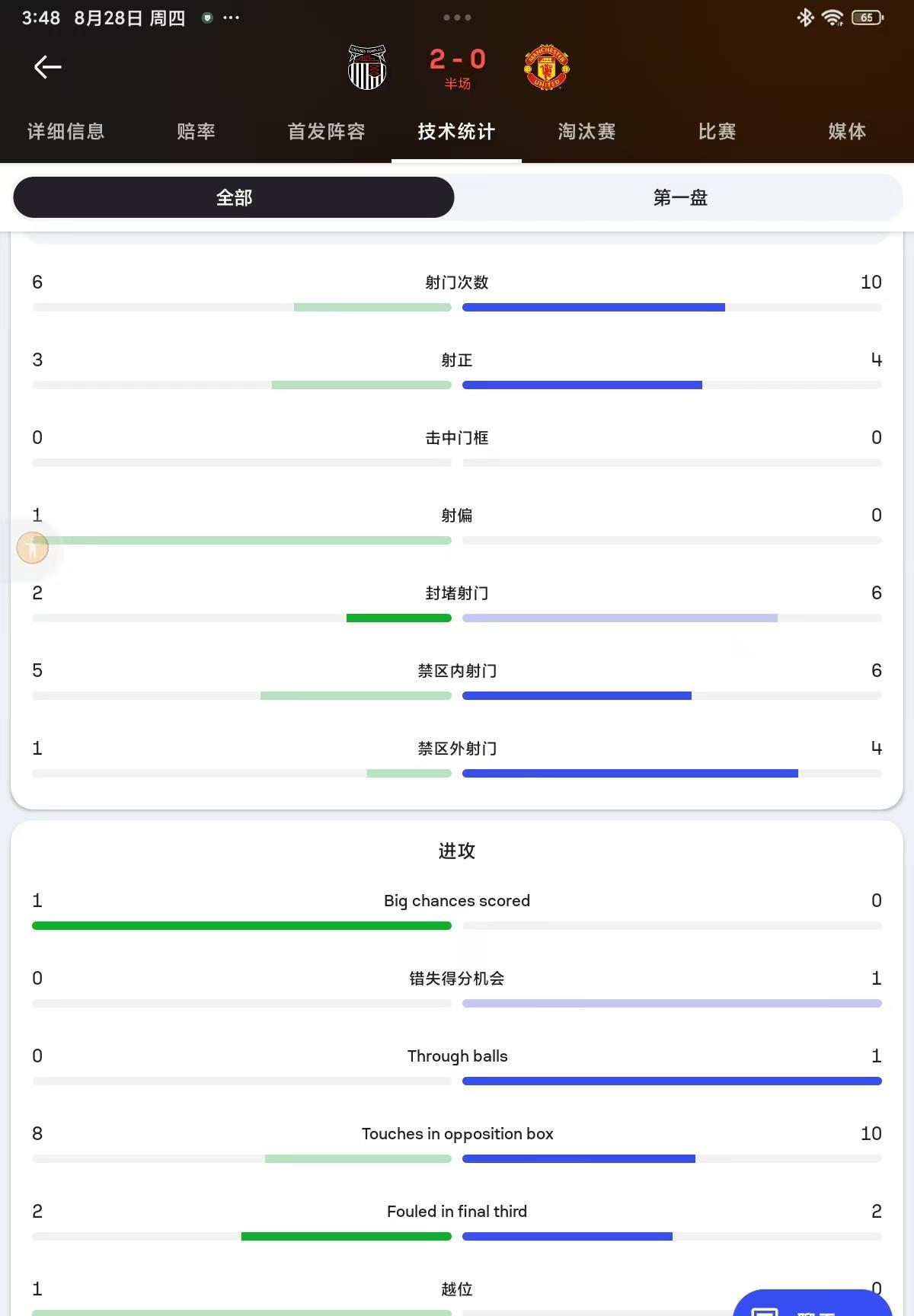
Task: Go to the 首发阵容 tab
Action: pos(326,132)
